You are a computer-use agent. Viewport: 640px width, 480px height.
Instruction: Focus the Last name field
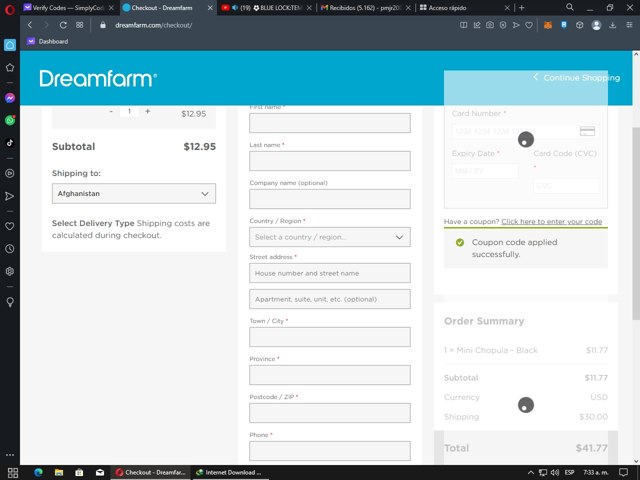point(330,161)
